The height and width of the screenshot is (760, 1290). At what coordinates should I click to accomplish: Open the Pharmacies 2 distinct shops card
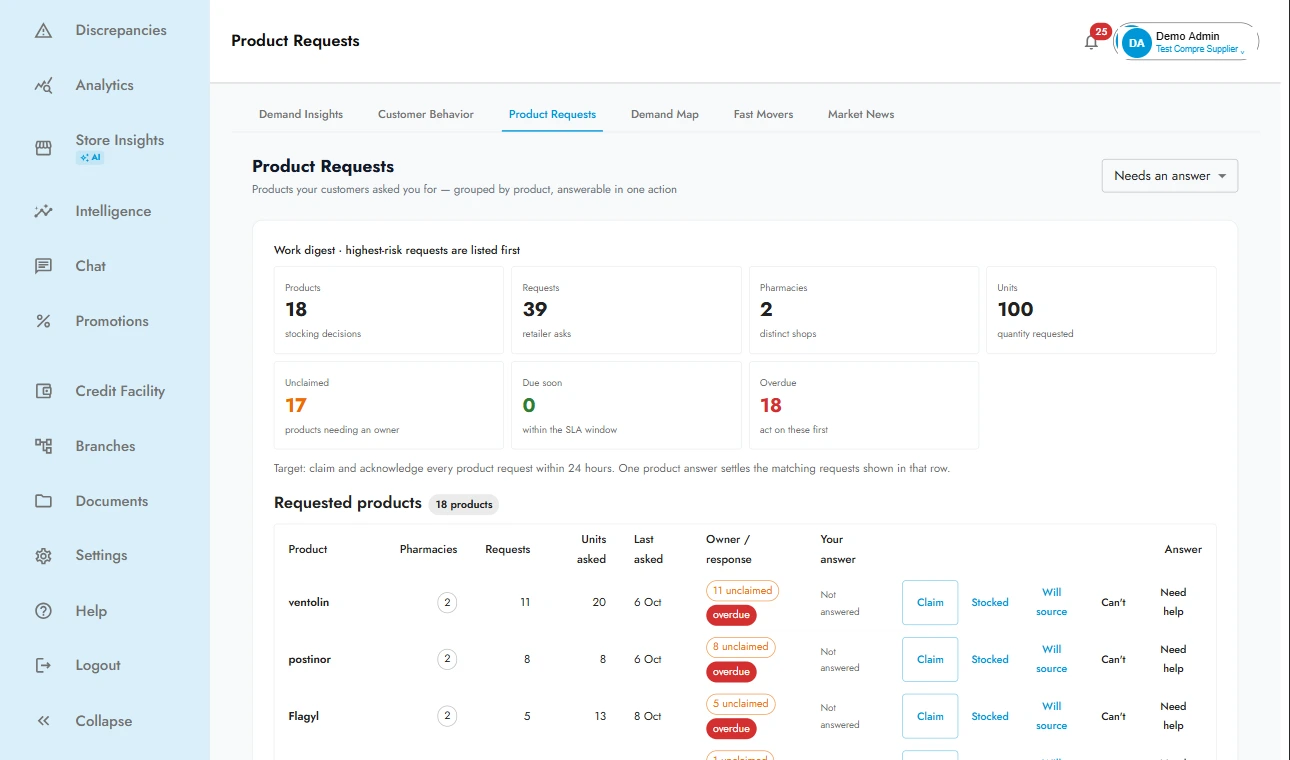tap(864, 310)
